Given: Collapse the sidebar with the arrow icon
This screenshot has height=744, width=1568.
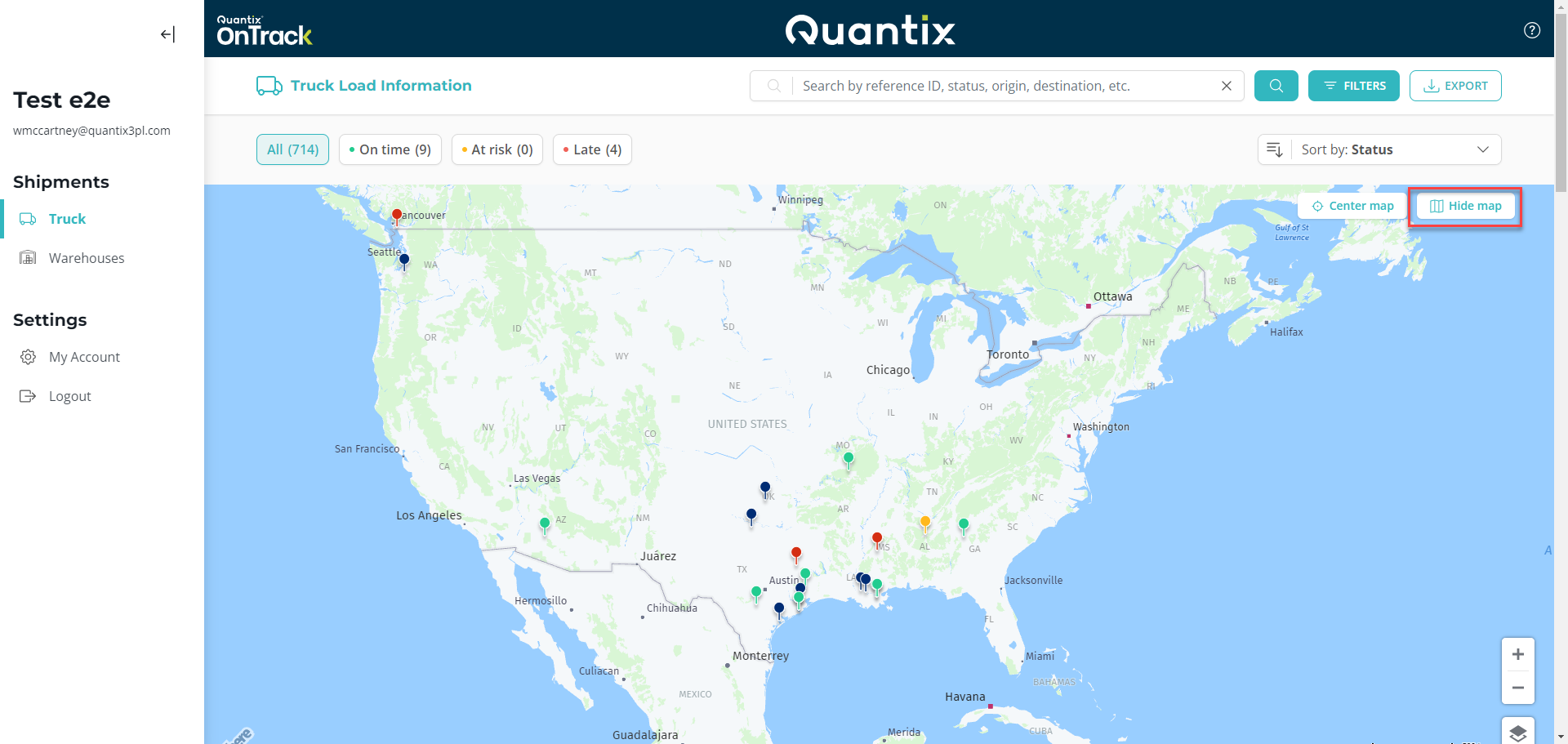Looking at the screenshot, I should coord(167,34).
